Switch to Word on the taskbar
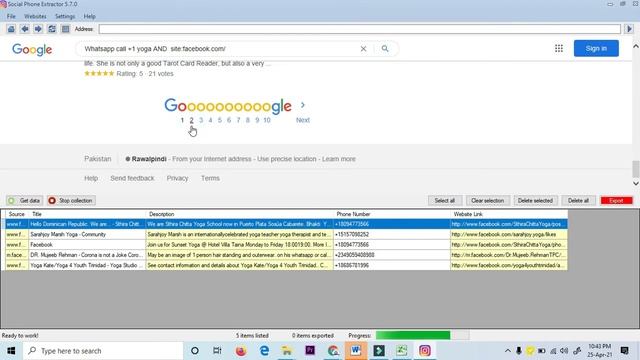The image size is (640, 360). (x=356, y=351)
